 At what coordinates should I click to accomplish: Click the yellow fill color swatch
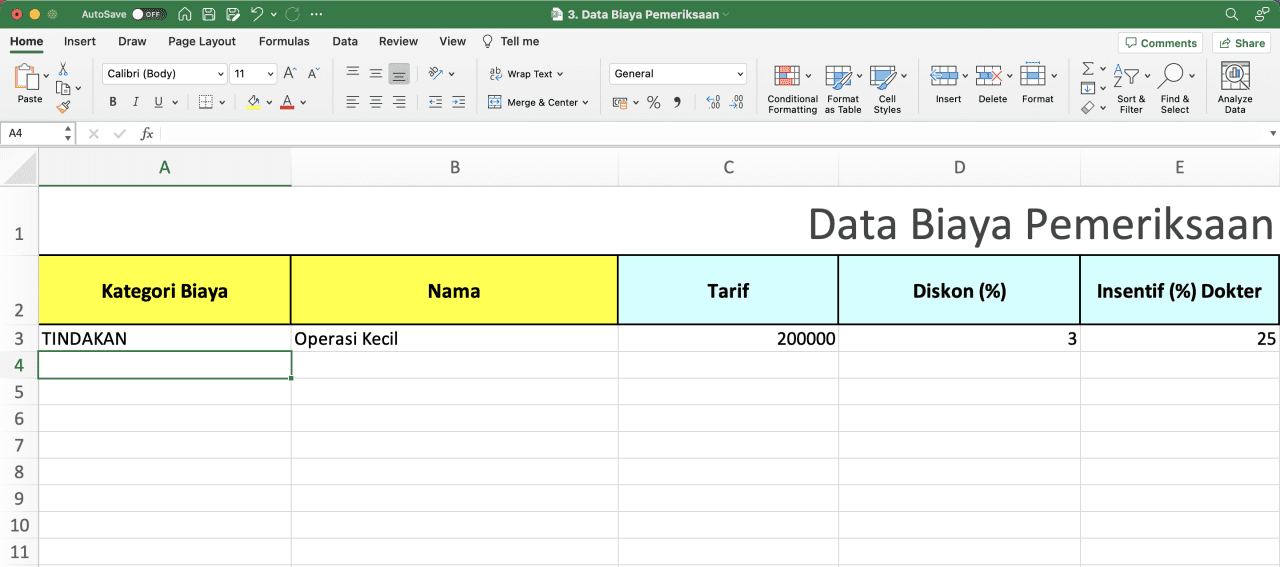253,102
